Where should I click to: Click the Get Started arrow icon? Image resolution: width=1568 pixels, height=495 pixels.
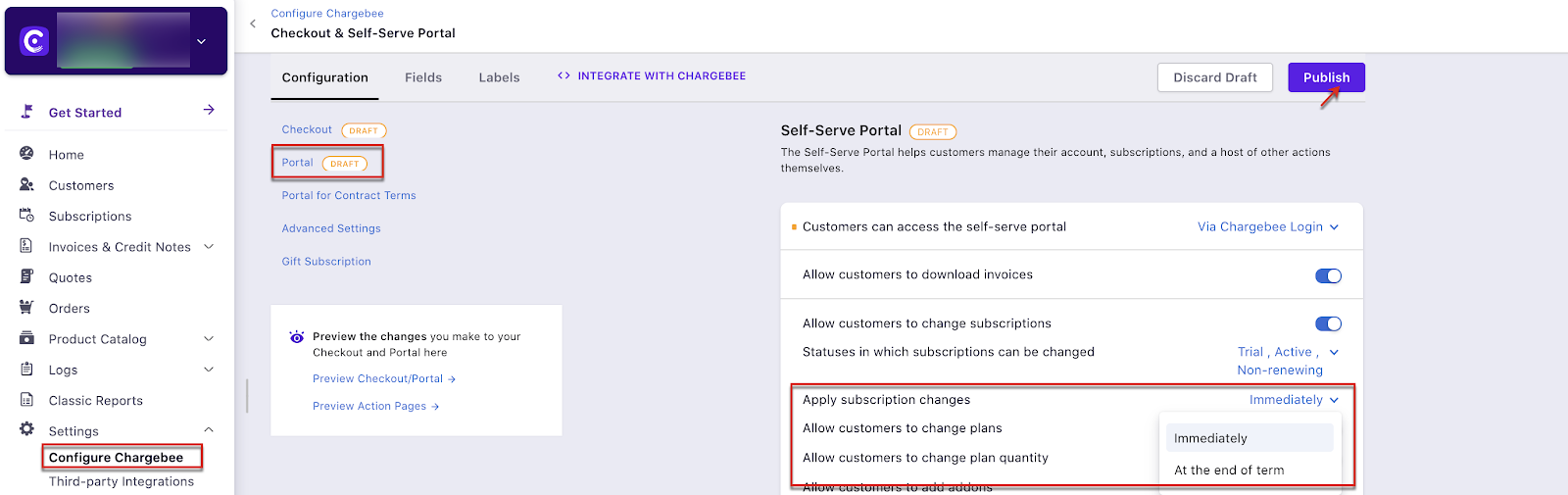[209, 110]
